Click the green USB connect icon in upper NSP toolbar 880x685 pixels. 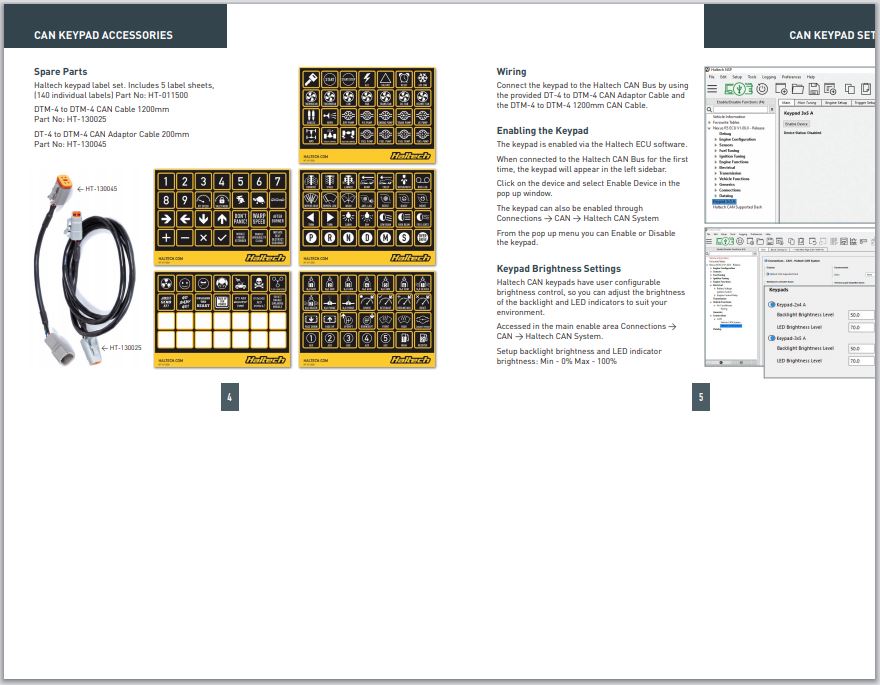[x=738, y=89]
